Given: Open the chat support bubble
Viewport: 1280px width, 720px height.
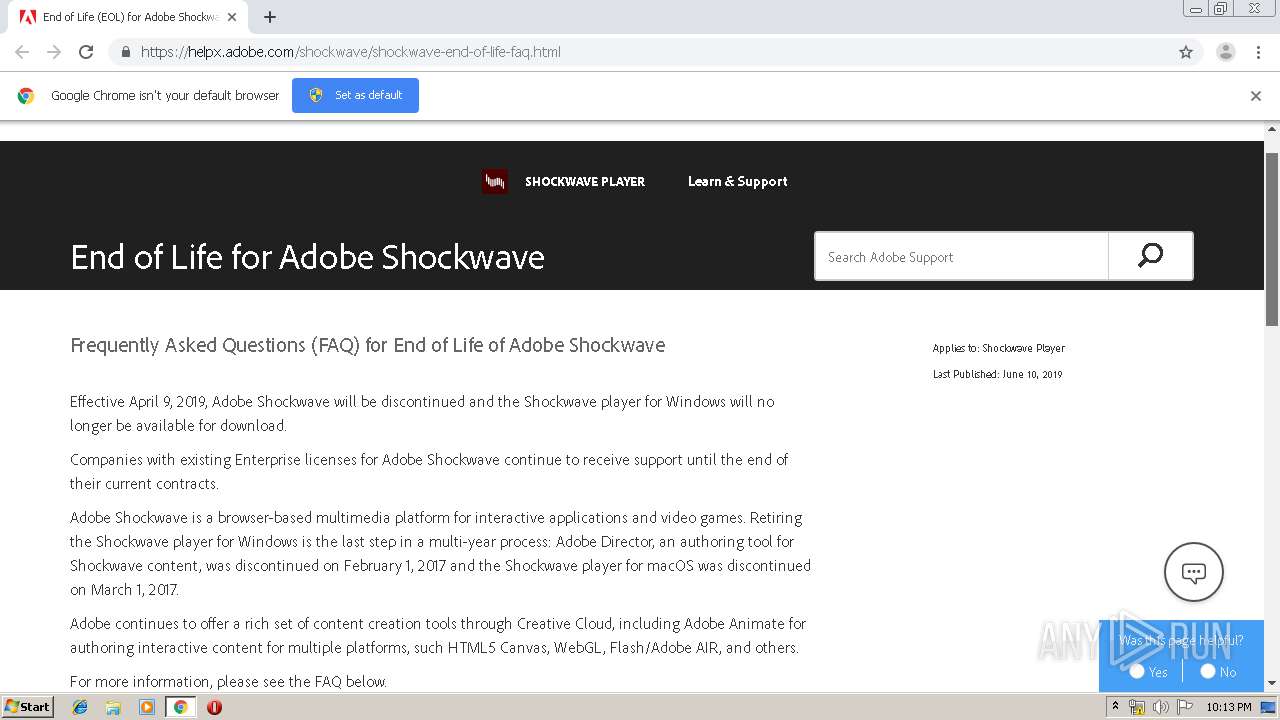Looking at the screenshot, I should point(1194,572).
